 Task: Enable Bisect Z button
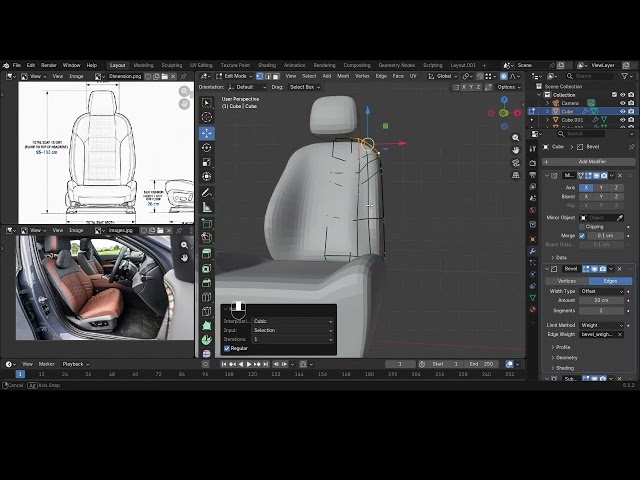click(616, 196)
